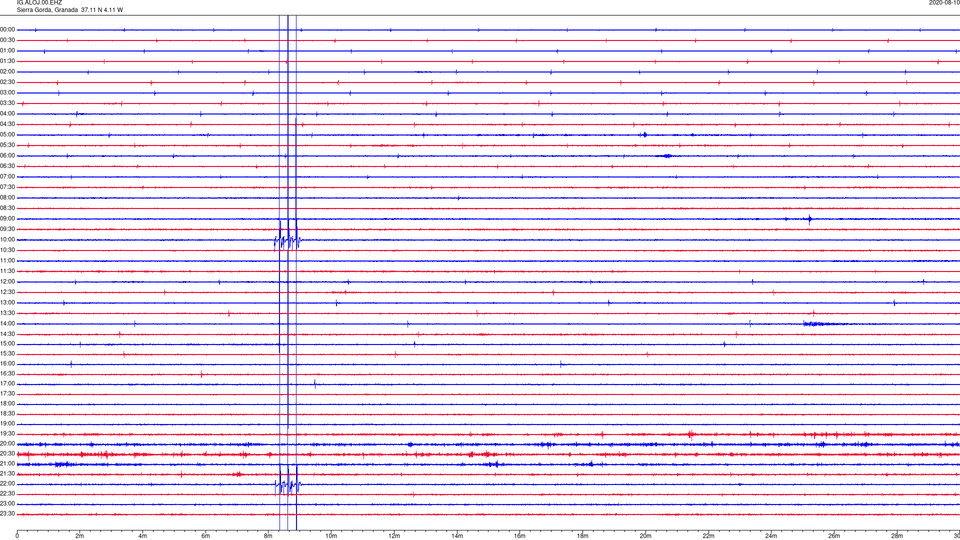Screen dimensions: 960x540
Task: Click the 'Sierra Gorda, Granada' location text
Action: pyautogui.click(x=48, y=10)
